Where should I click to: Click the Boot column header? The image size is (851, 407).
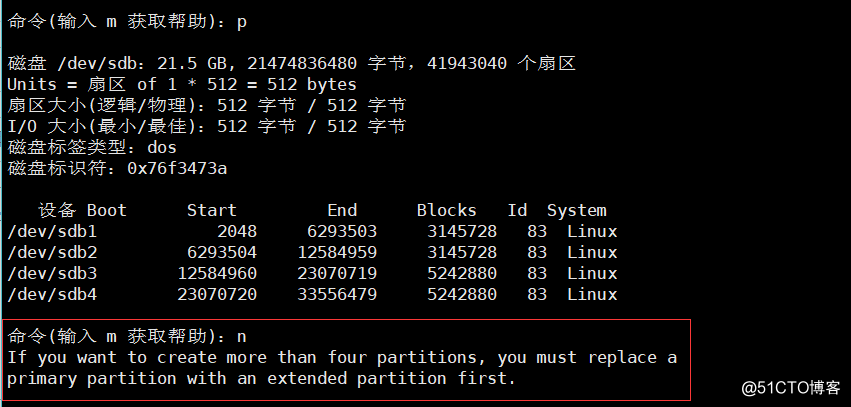107,211
